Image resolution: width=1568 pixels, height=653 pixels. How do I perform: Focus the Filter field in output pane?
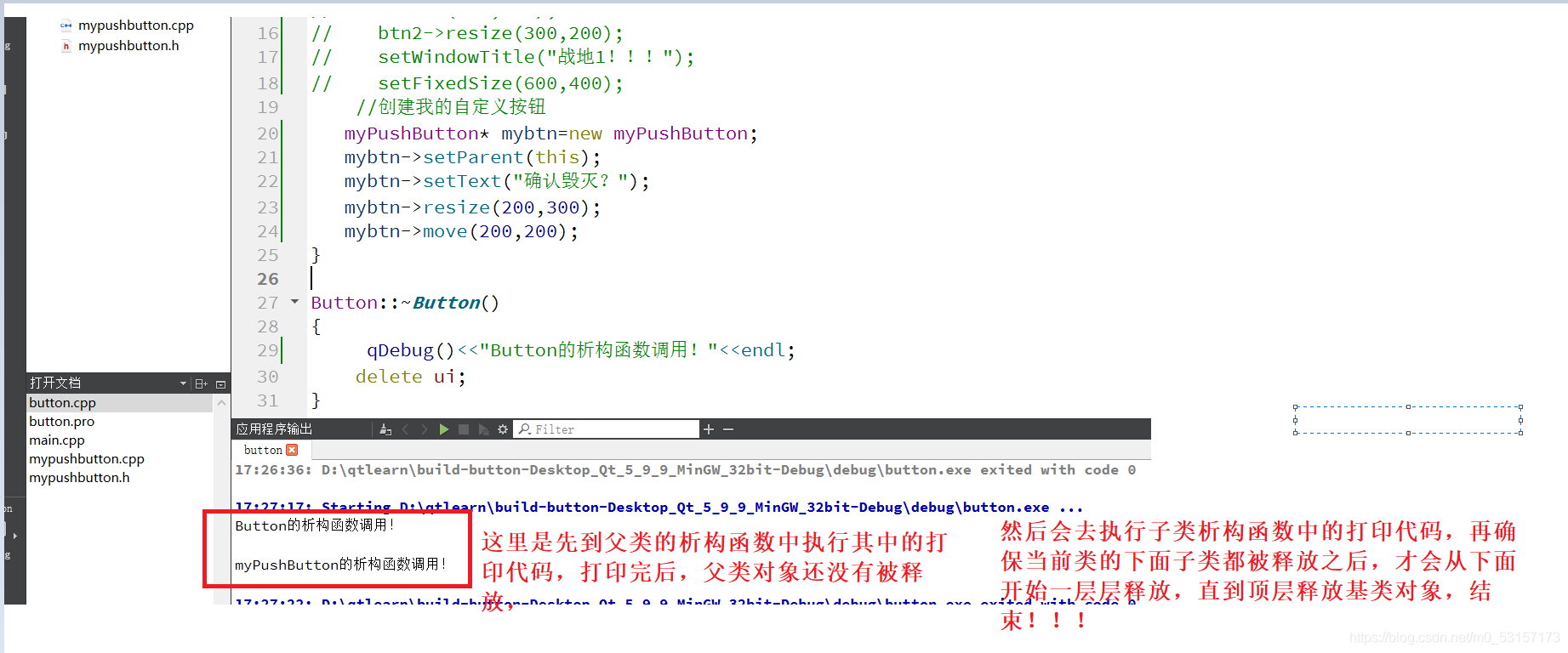[x=607, y=429]
